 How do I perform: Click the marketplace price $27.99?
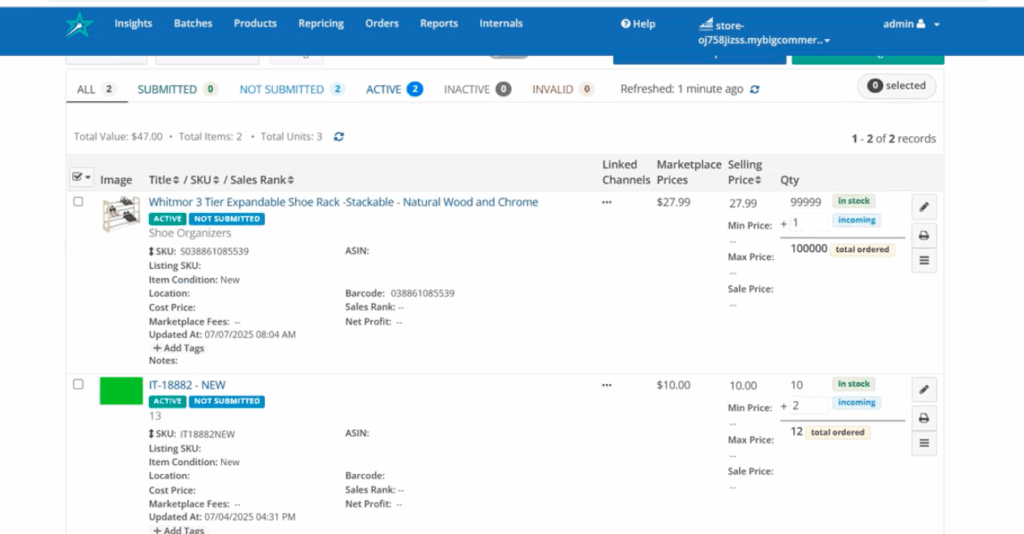pos(673,202)
